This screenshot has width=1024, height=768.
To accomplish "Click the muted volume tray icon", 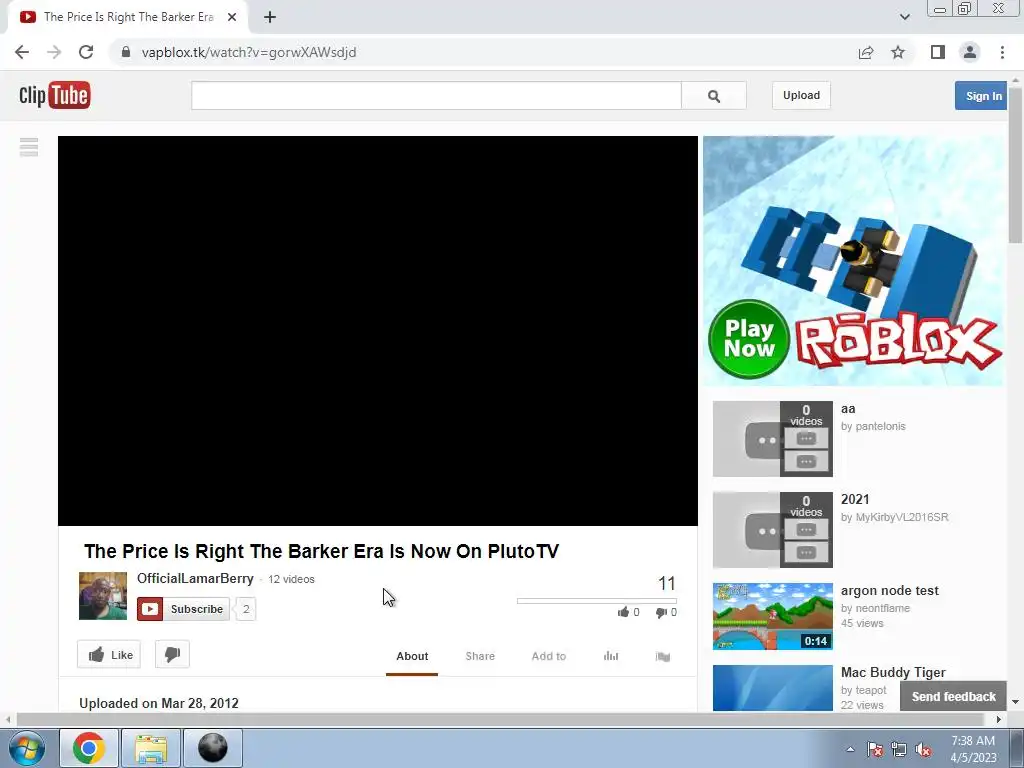I will [x=923, y=750].
